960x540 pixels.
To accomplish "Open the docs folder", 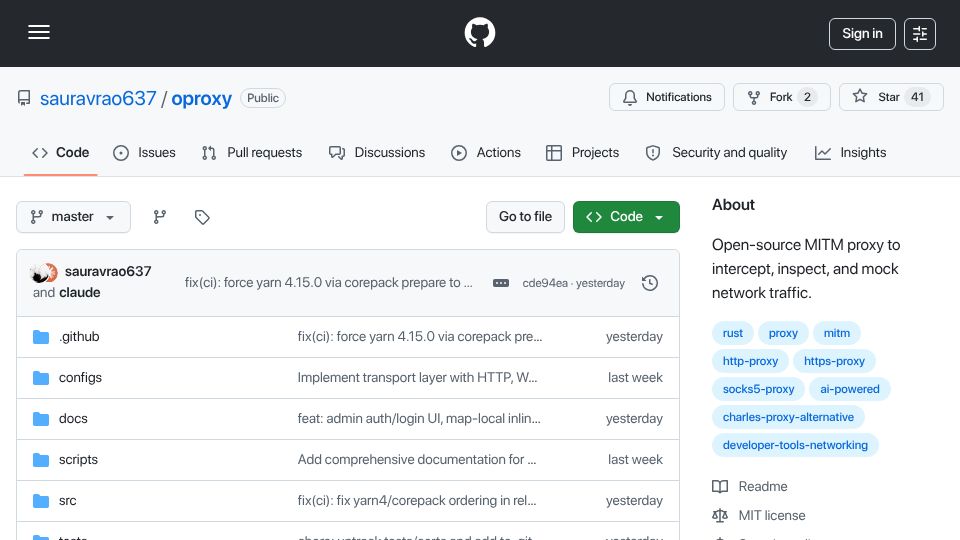I will coord(73,419).
